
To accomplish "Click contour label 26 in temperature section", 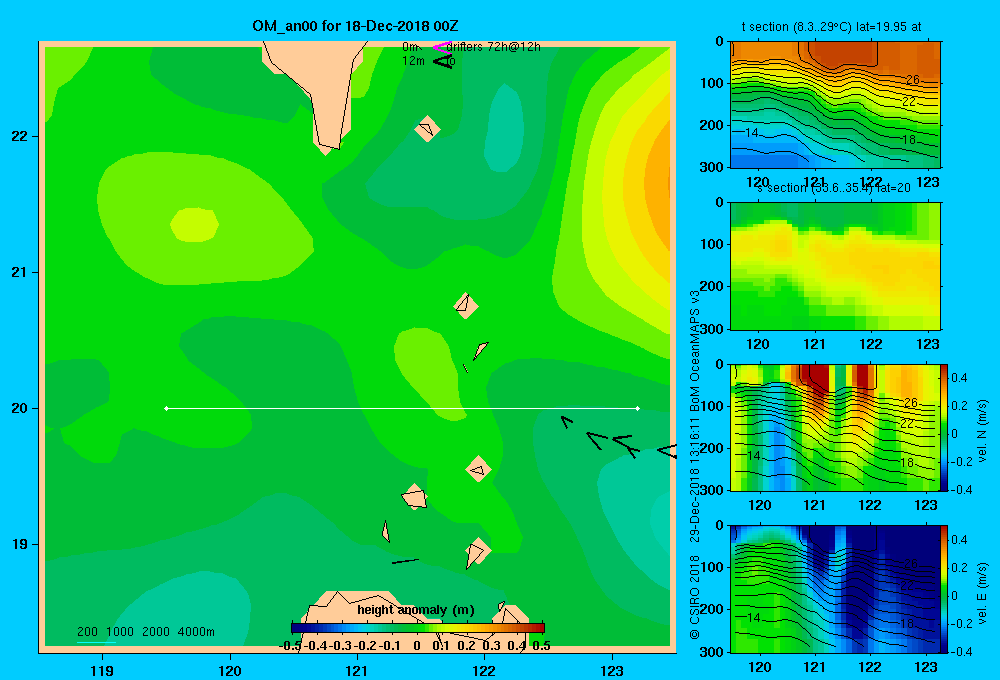I will pos(913,80).
